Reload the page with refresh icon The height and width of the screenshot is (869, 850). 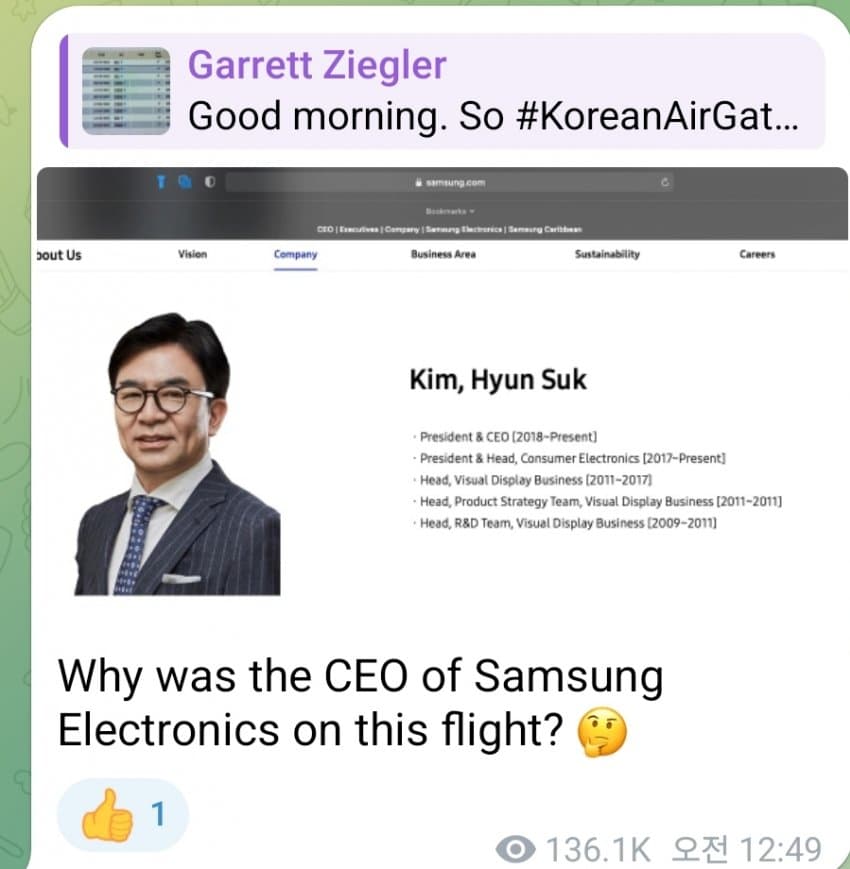point(665,182)
